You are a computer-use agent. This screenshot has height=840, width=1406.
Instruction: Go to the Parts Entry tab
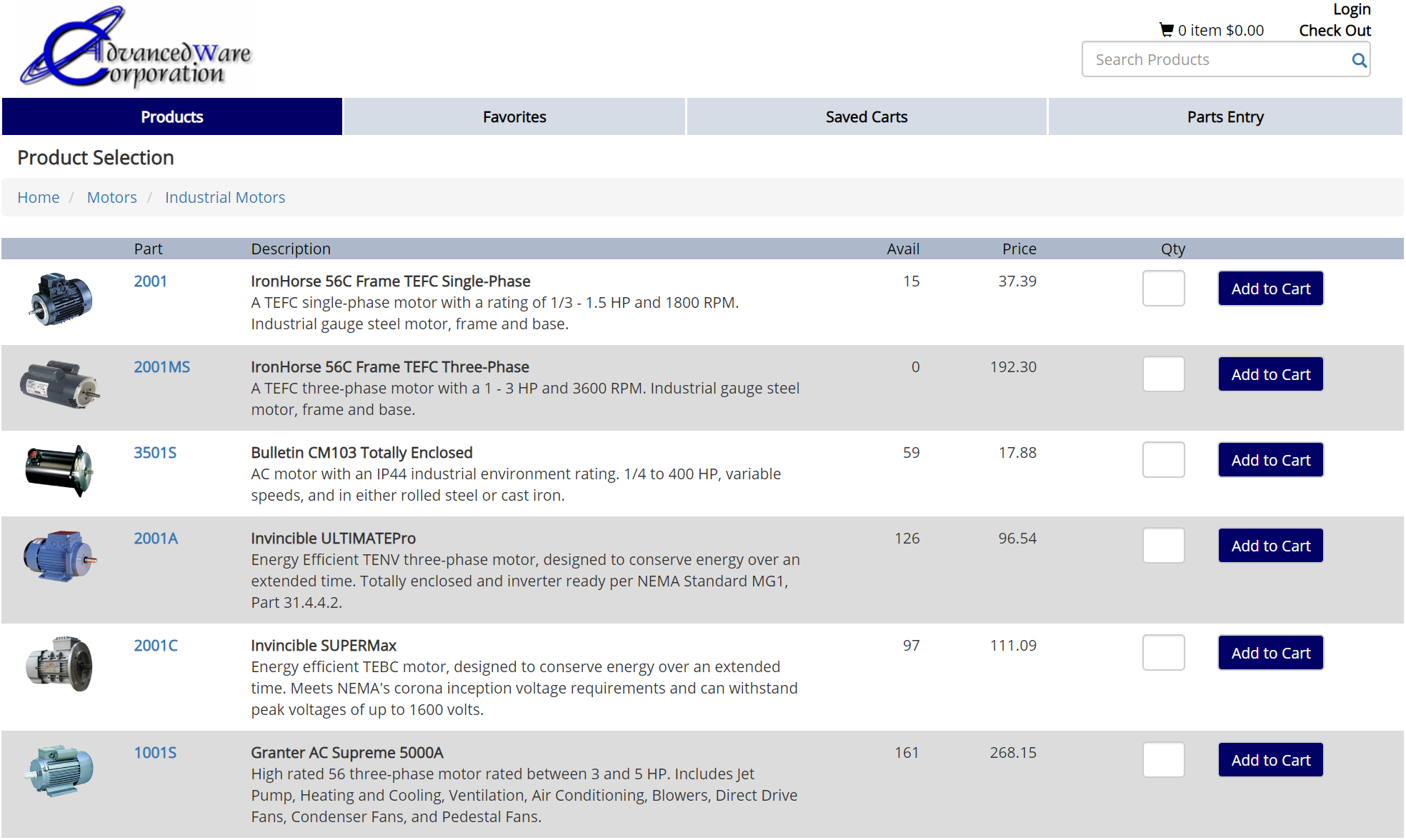pos(1225,116)
